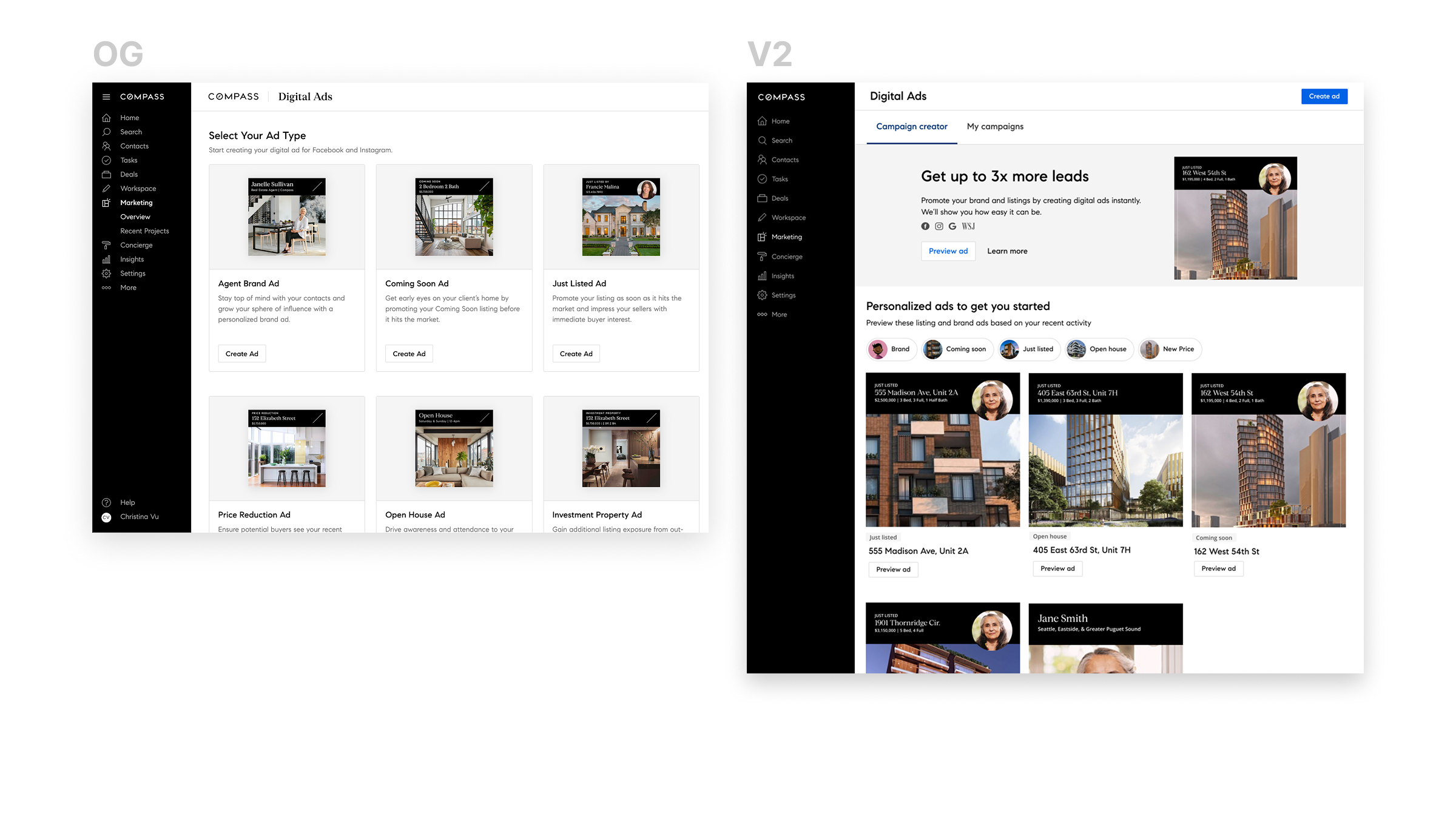Viewport: 1456px width, 819px height.
Task: Open the Price Reduction Ad thumbnail
Action: click(x=286, y=448)
